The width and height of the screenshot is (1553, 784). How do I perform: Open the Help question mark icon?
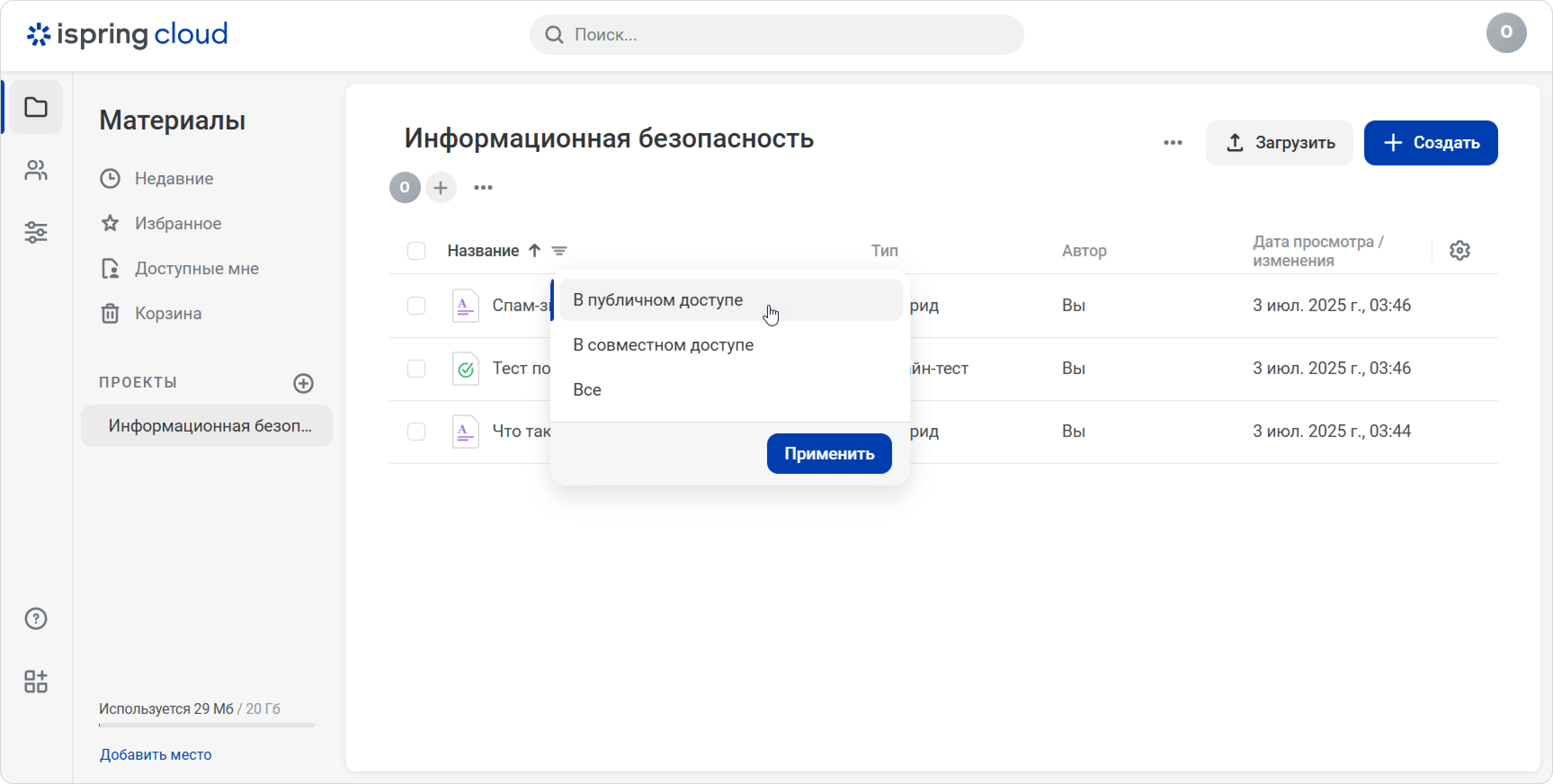click(36, 618)
